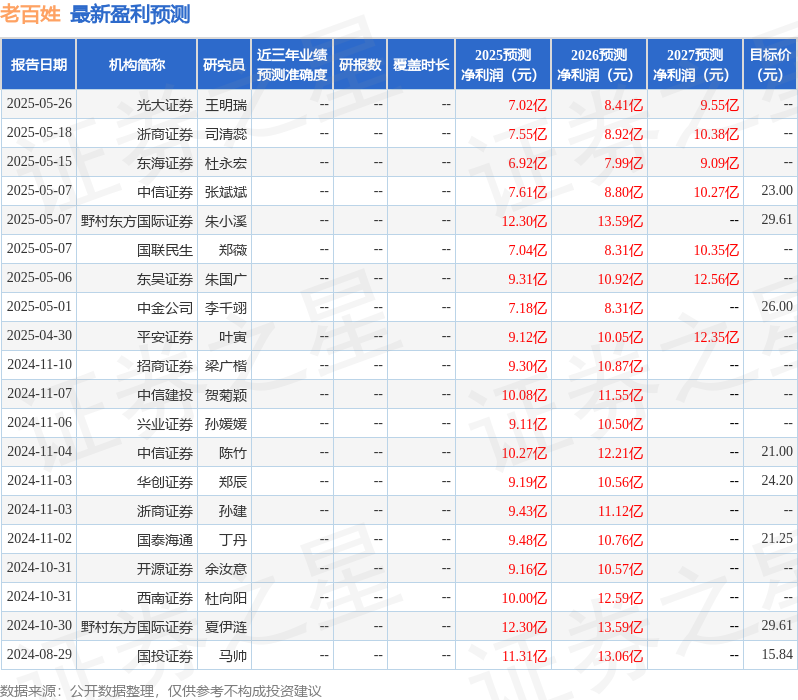Click institution 东海证券
798x700 pixels.
(165, 163)
